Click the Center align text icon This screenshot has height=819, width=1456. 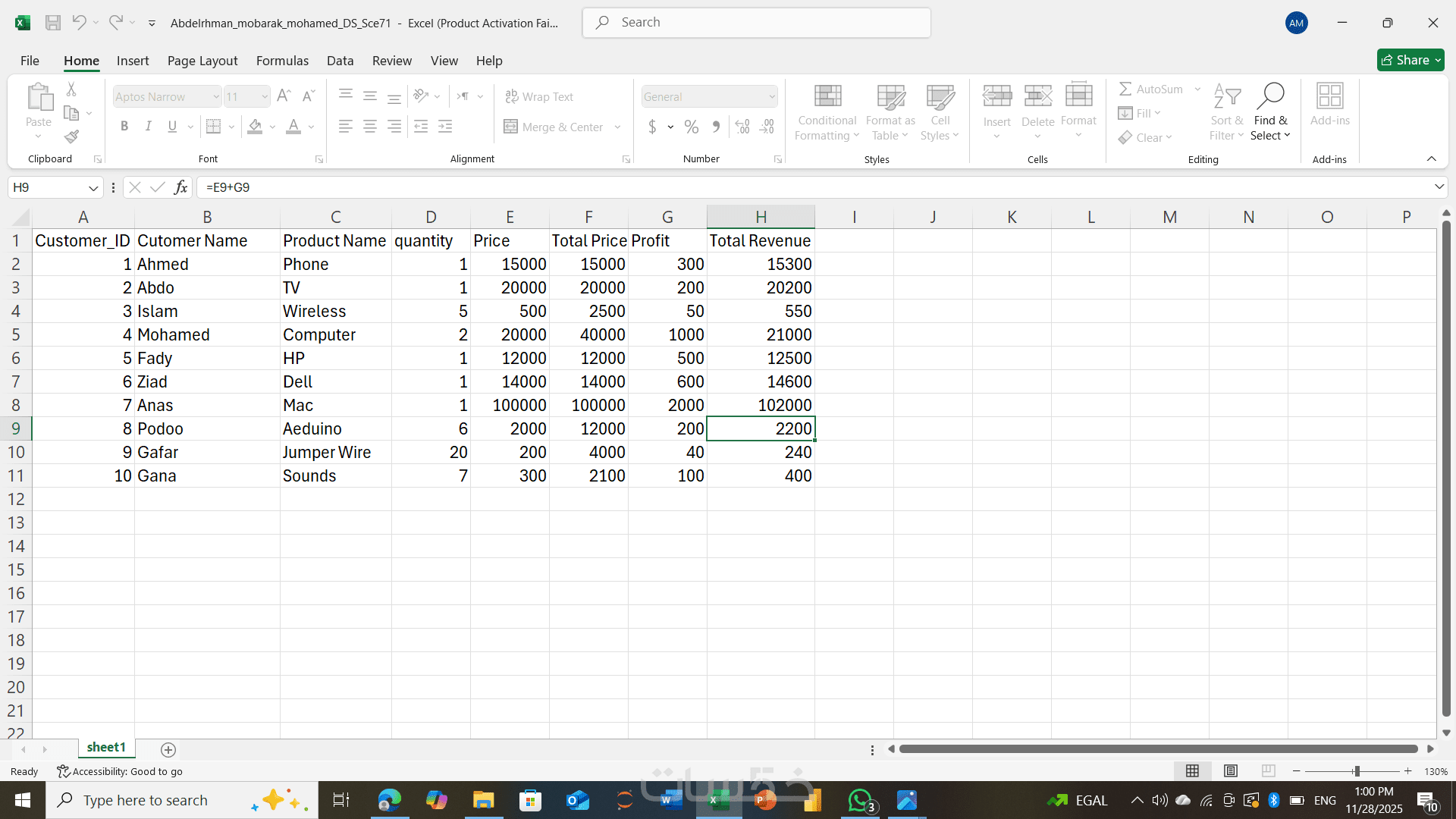point(370,127)
